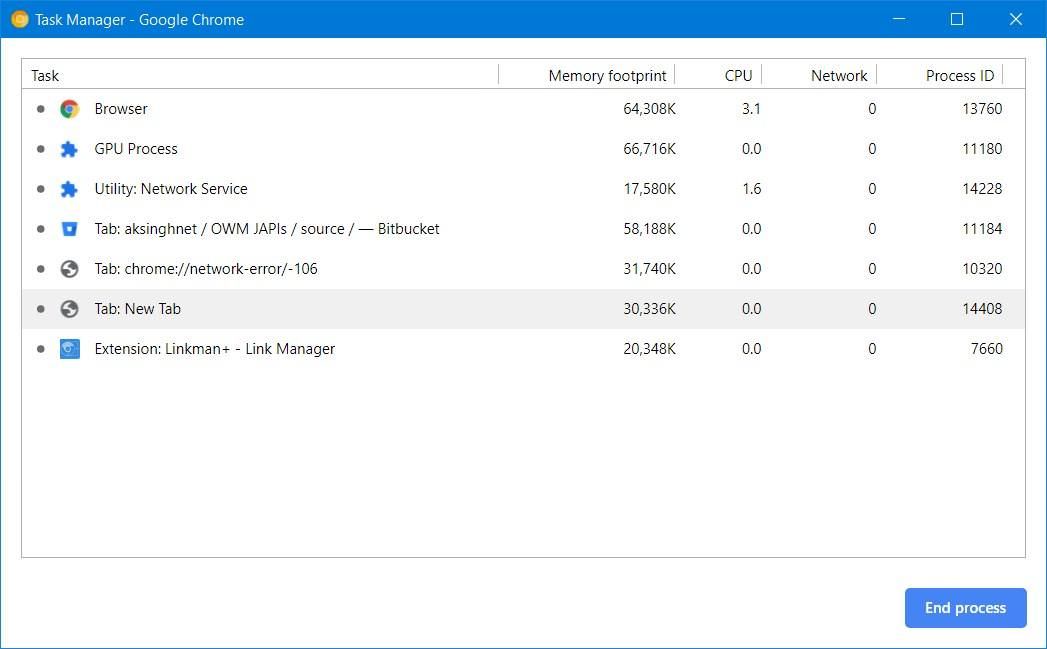Click process ID 11180

[x=982, y=149]
